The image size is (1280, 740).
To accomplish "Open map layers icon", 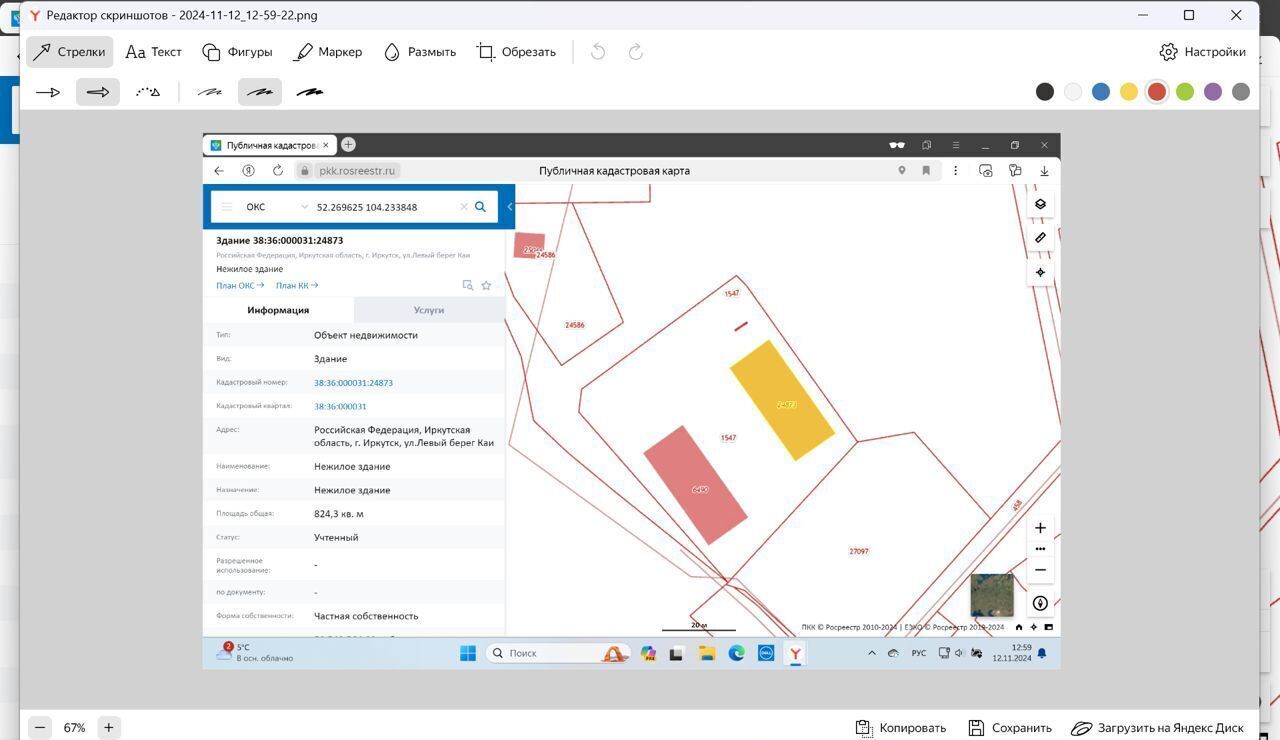I will point(1040,204).
